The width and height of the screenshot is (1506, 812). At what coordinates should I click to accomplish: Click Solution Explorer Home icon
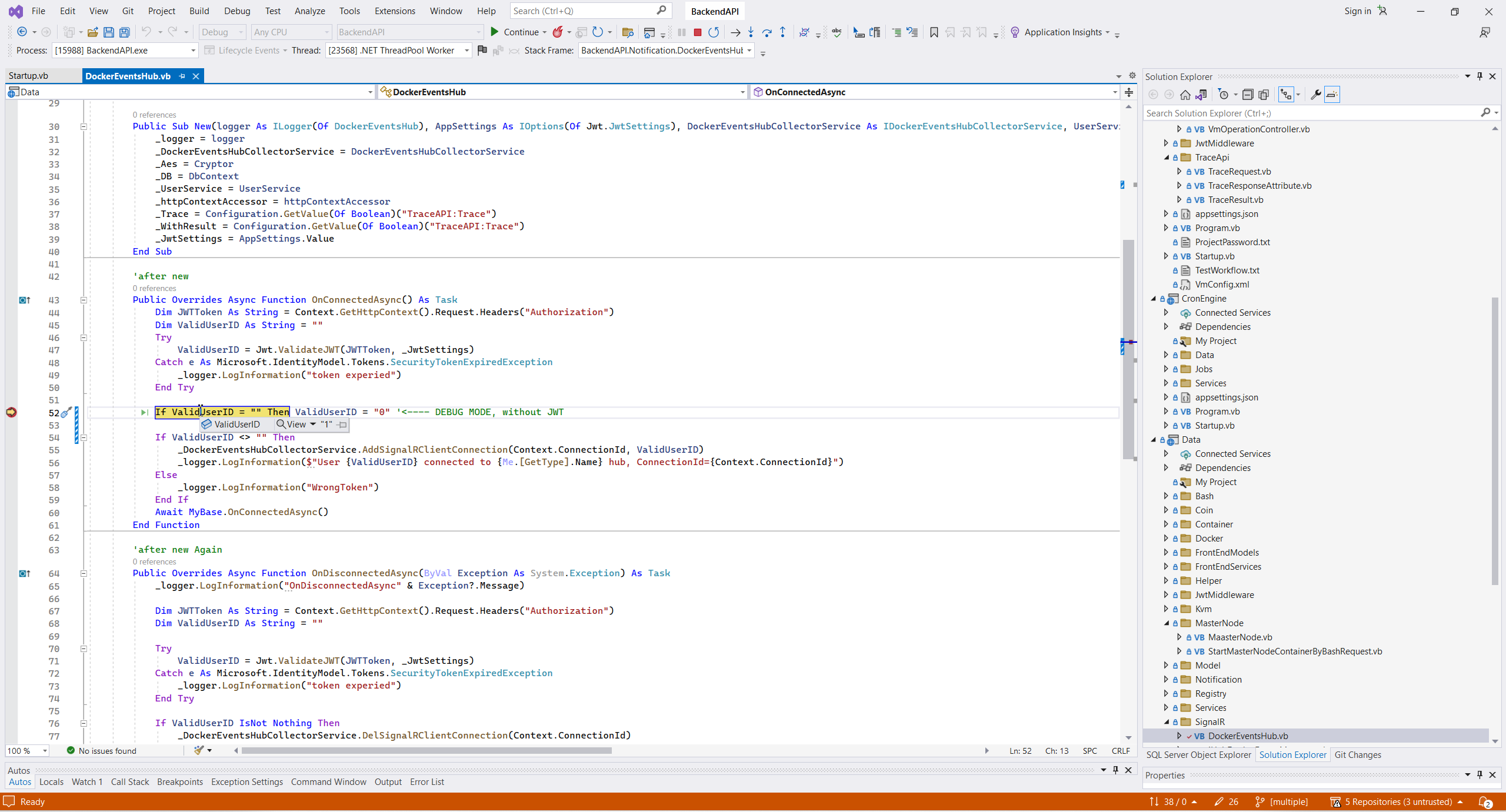(x=1185, y=95)
